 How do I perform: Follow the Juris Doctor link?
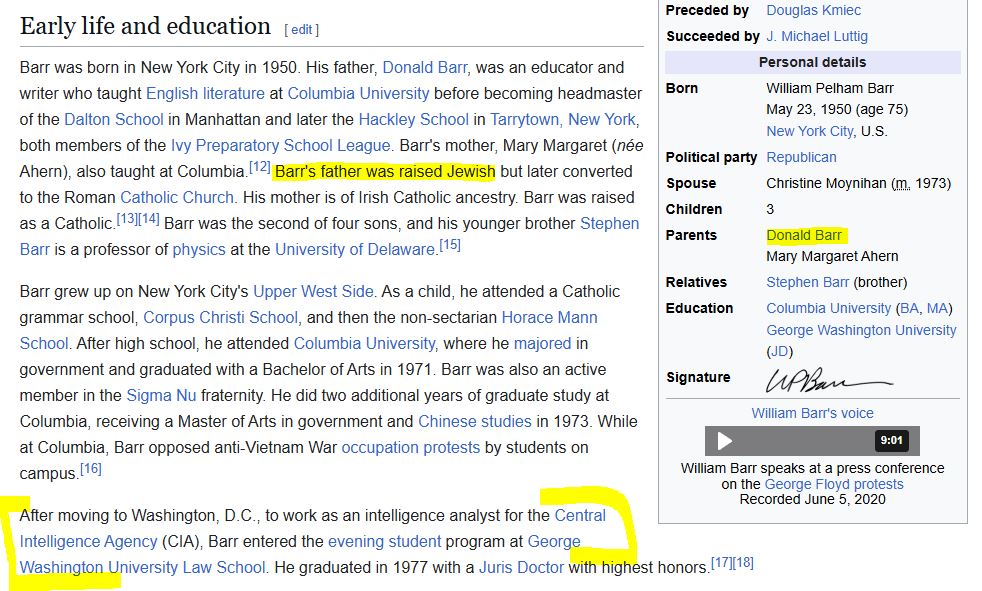522,567
